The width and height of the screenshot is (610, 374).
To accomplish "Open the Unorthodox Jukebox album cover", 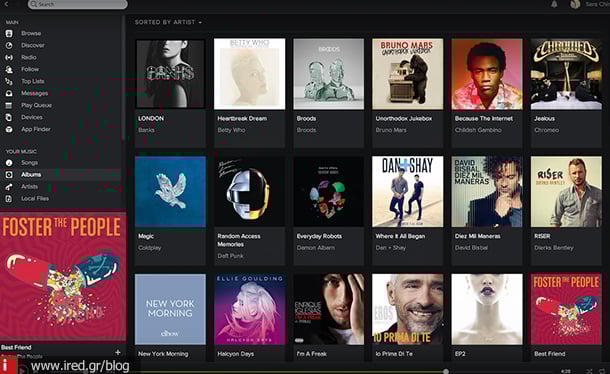I will point(408,74).
